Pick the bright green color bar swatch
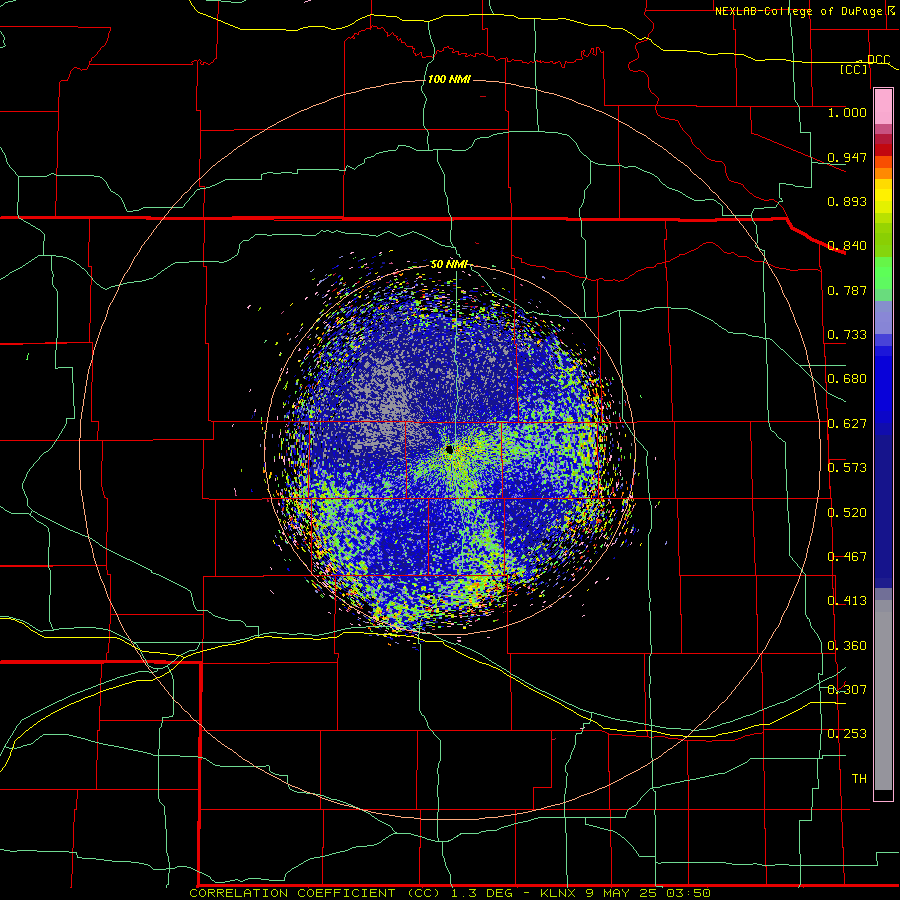 click(883, 273)
